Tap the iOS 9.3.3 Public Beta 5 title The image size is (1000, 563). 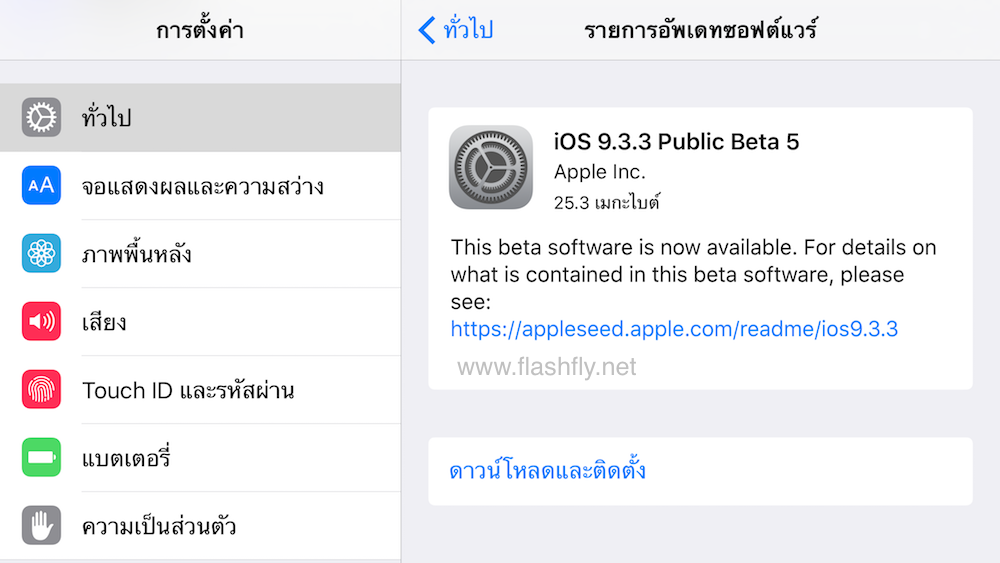676,142
